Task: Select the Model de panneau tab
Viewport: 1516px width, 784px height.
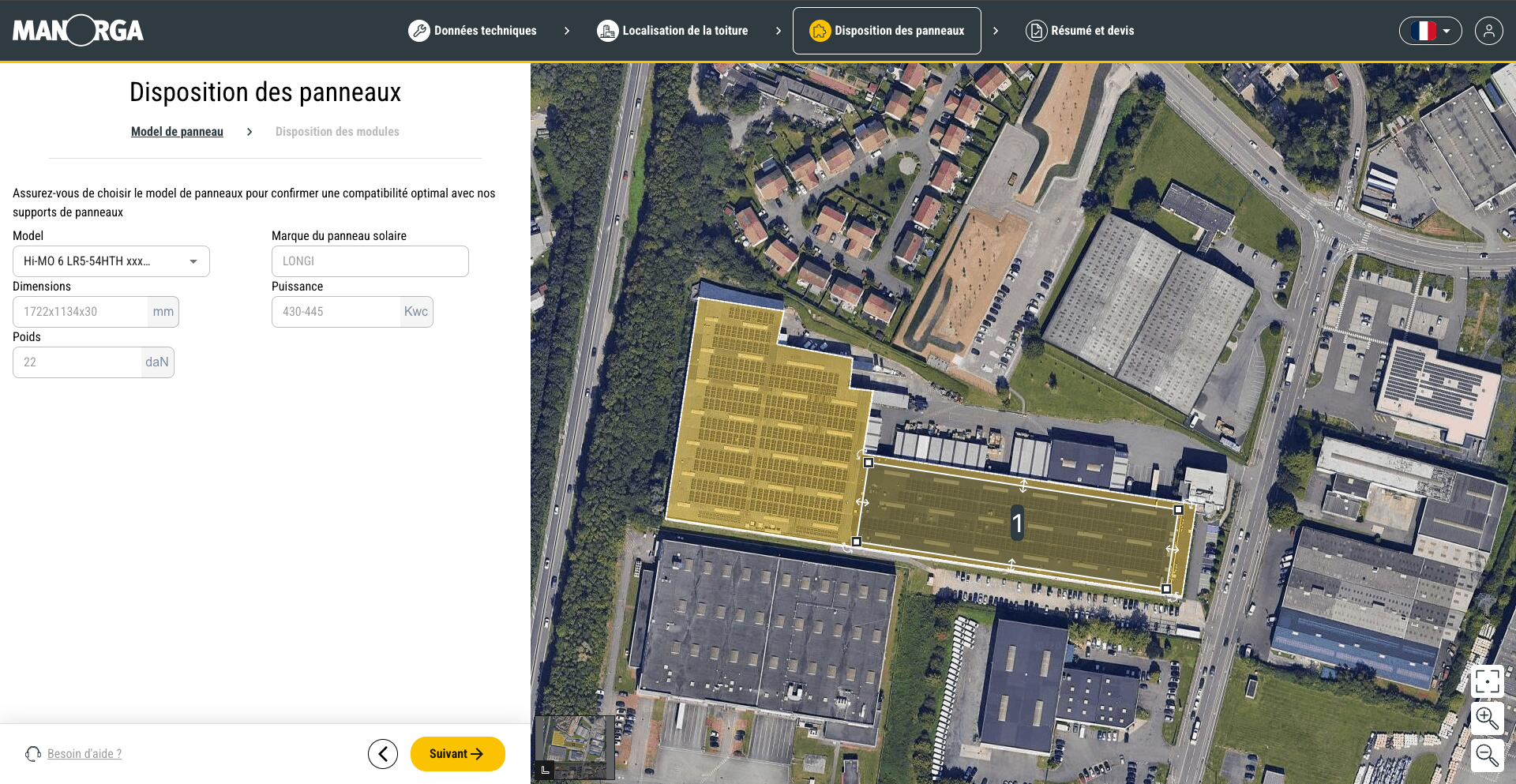Action: click(x=177, y=132)
